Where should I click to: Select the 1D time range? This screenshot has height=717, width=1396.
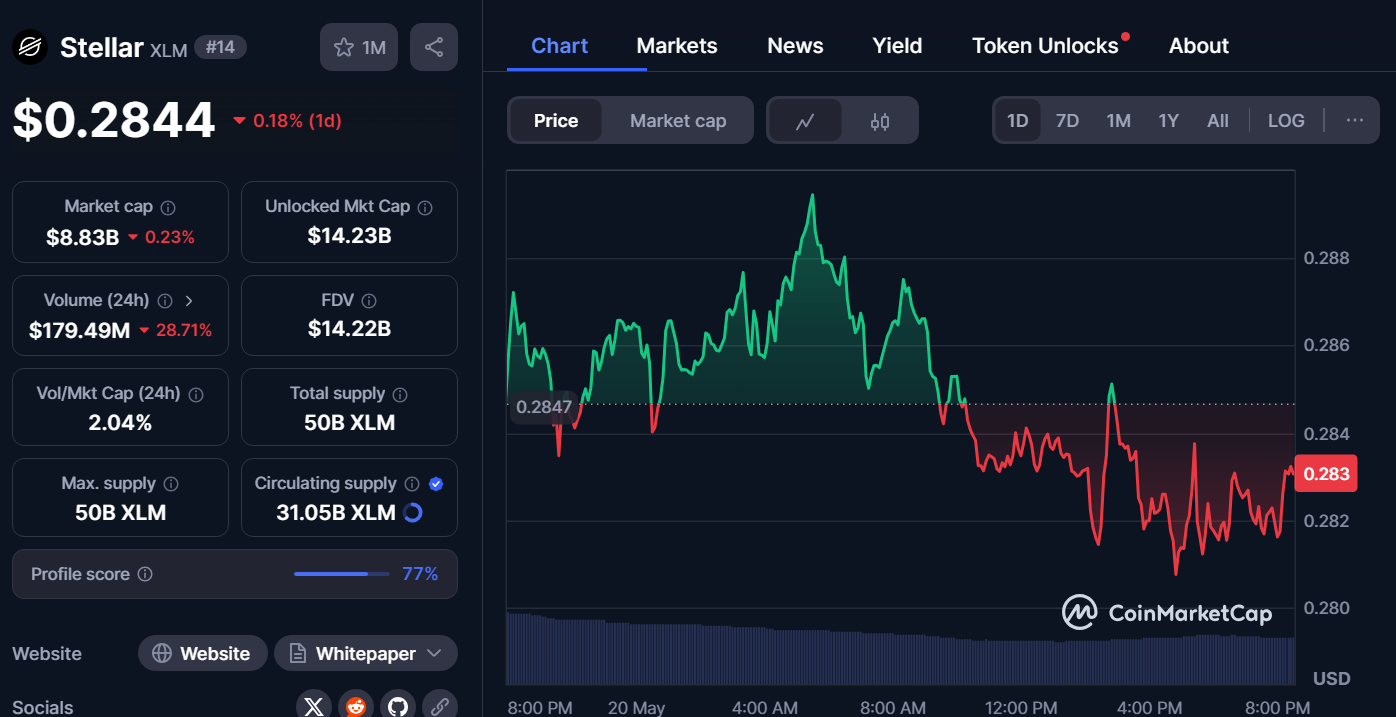click(x=1018, y=121)
